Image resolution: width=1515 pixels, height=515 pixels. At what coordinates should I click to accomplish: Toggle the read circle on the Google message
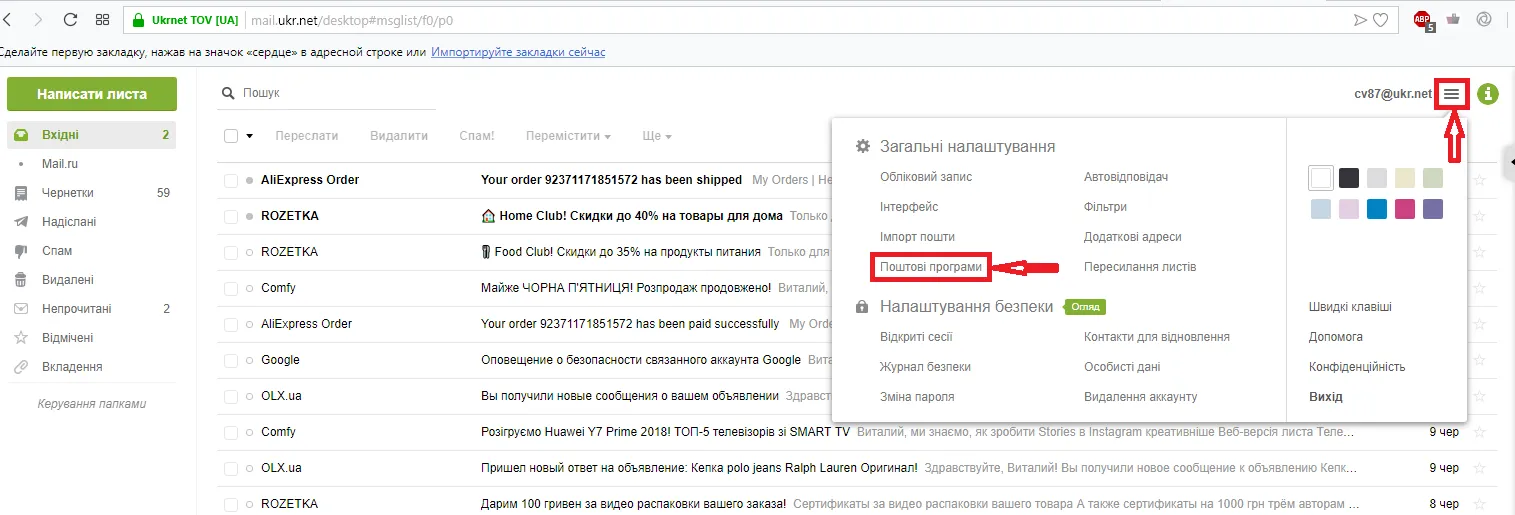point(250,360)
